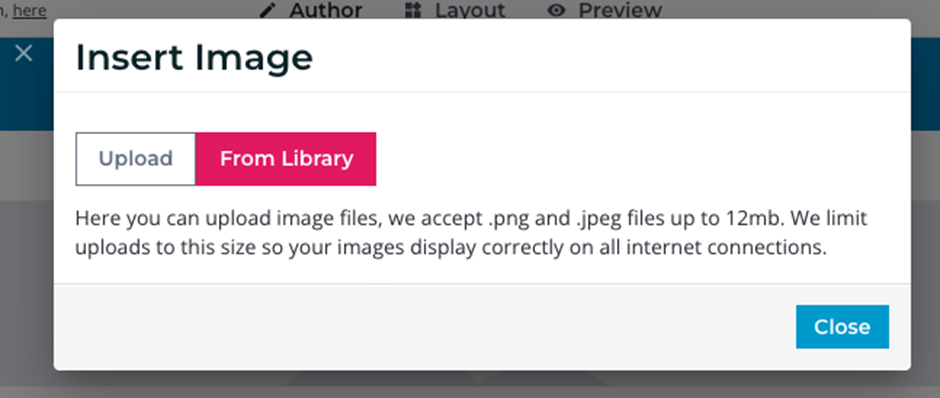
Task: Follow the underlined "here" link
Action: pos(29,10)
